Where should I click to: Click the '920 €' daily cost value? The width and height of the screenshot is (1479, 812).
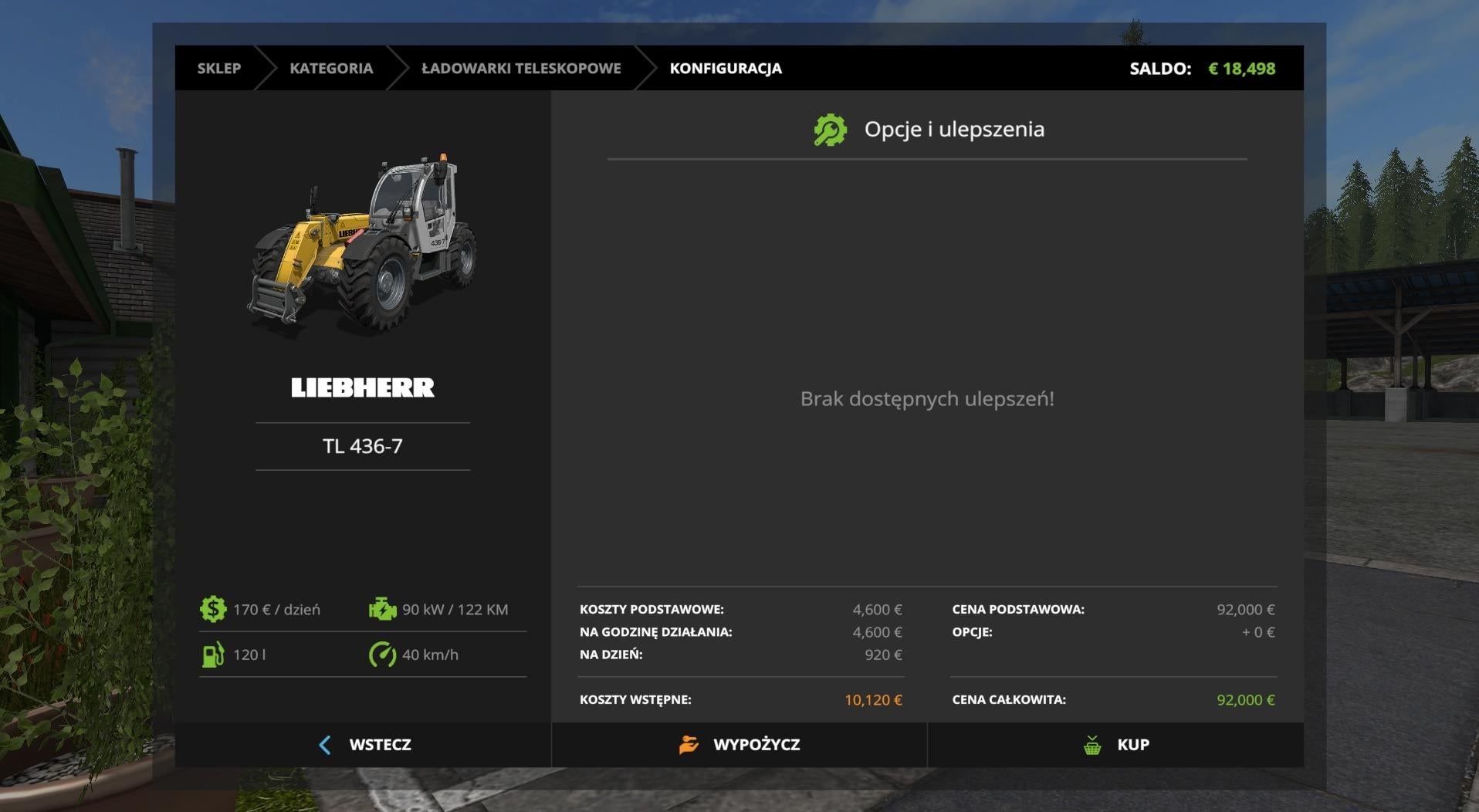click(x=883, y=655)
